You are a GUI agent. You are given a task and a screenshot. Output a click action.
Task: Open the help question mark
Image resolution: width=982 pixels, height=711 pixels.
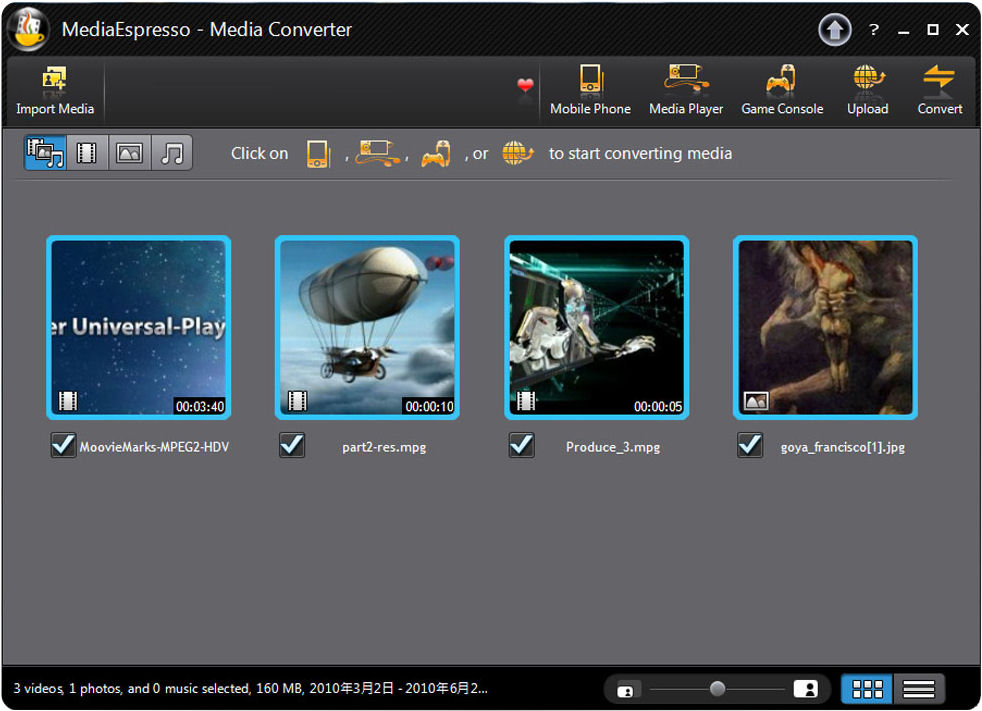873,30
